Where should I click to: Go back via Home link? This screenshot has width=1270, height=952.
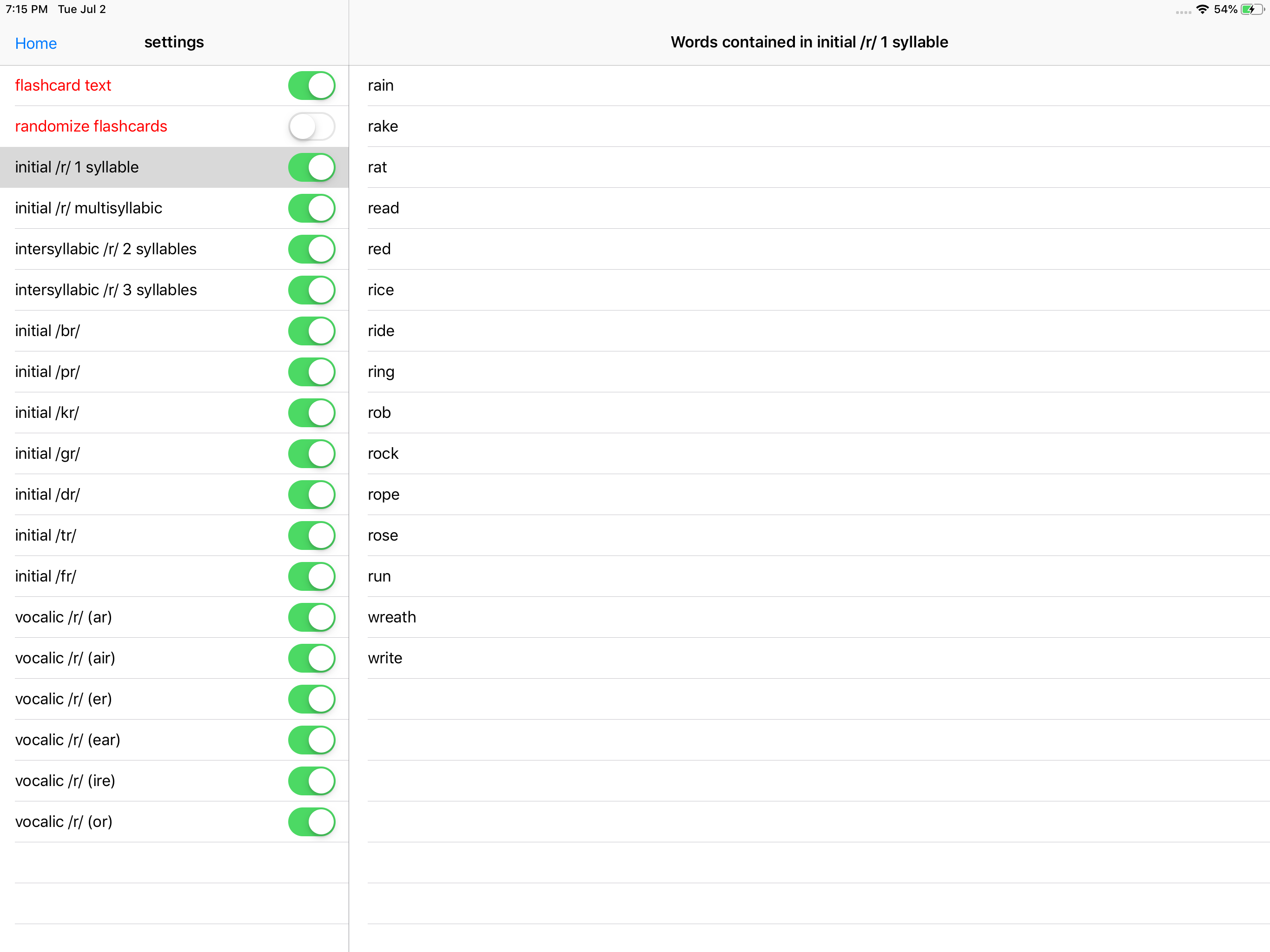pos(36,44)
